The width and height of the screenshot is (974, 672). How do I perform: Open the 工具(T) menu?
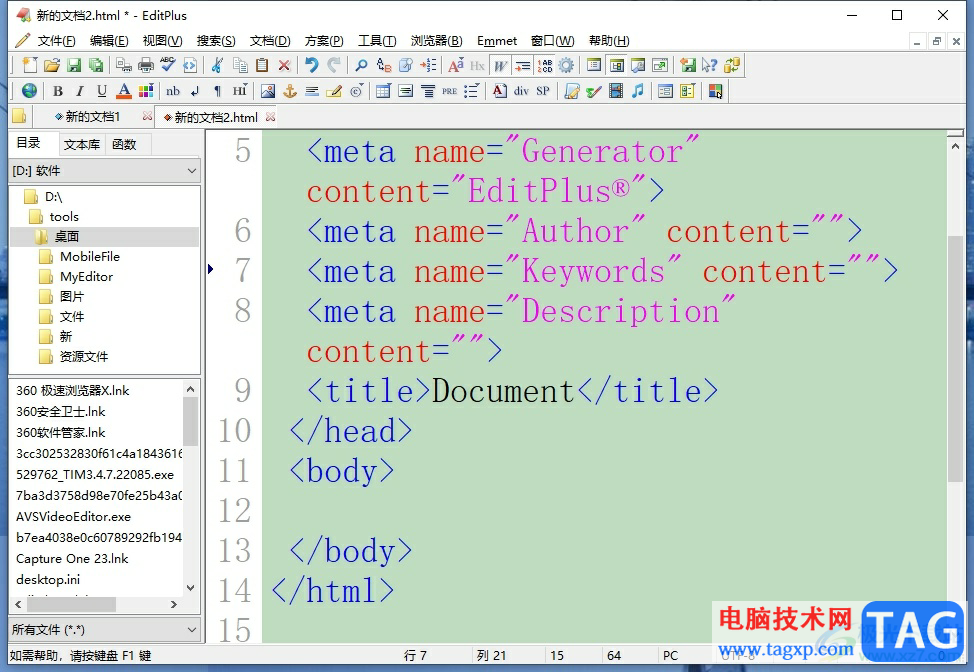[376, 40]
